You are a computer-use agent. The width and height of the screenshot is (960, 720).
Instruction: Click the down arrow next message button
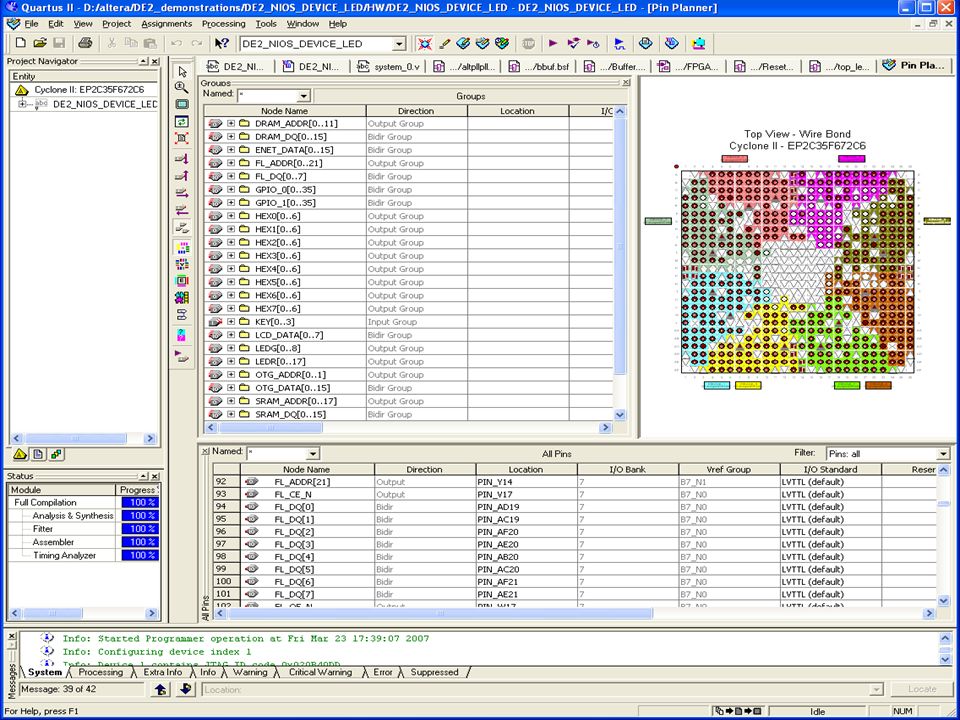click(x=186, y=689)
